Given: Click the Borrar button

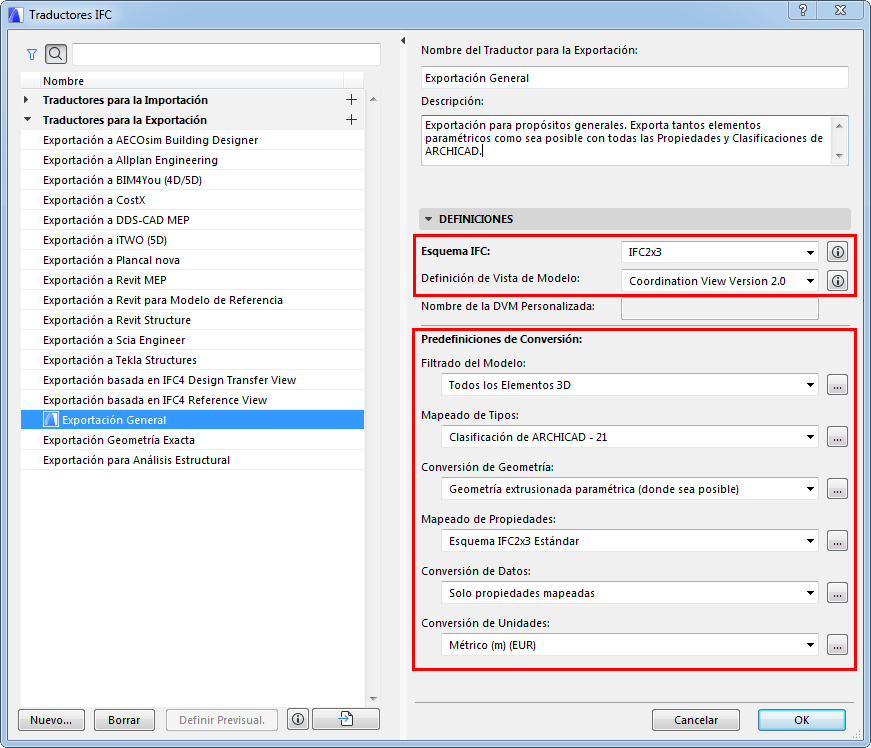Looking at the screenshot, I should pyautogui.click(x=124, y=720).
